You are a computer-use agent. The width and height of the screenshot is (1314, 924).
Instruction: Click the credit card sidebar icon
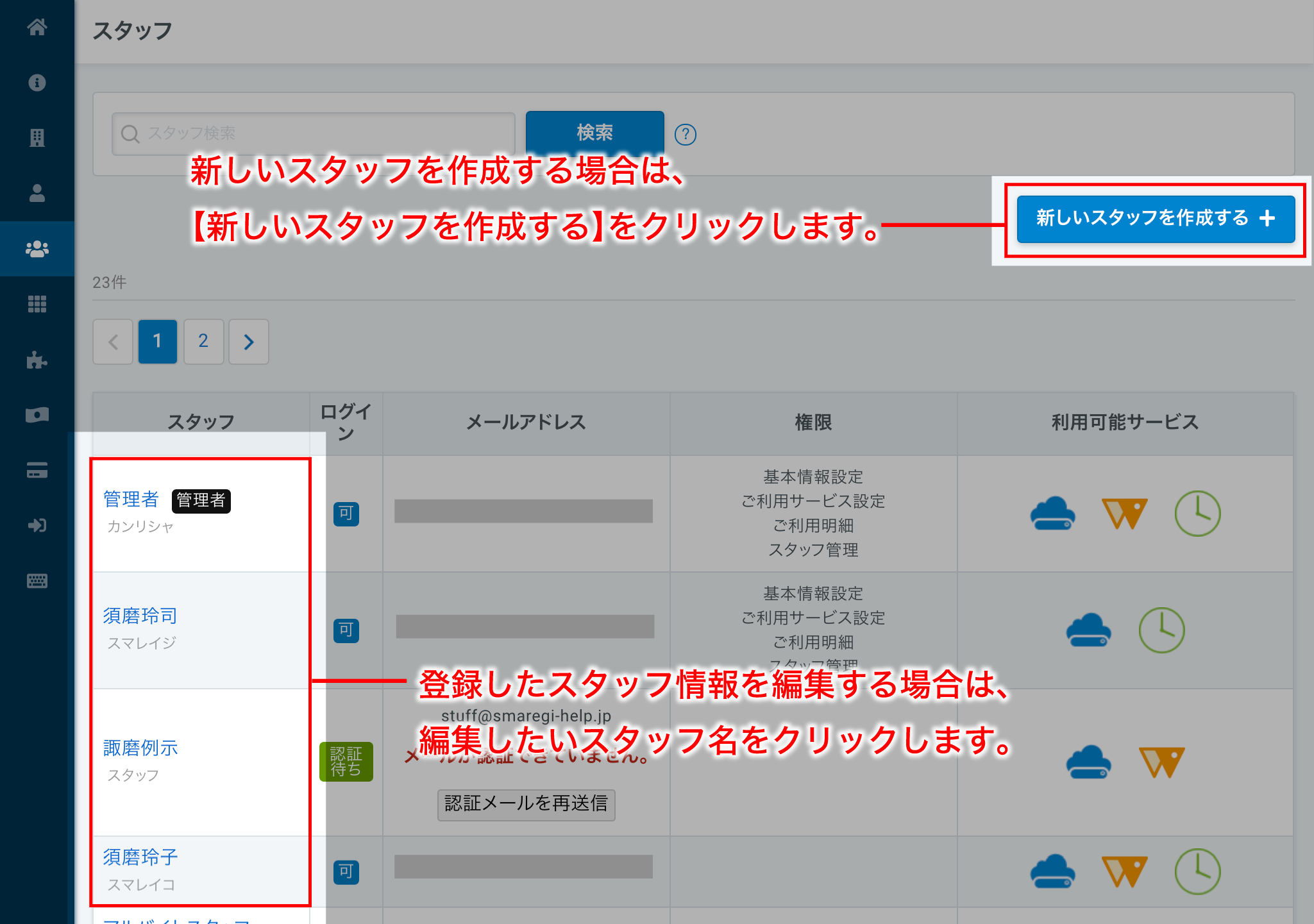37,471
